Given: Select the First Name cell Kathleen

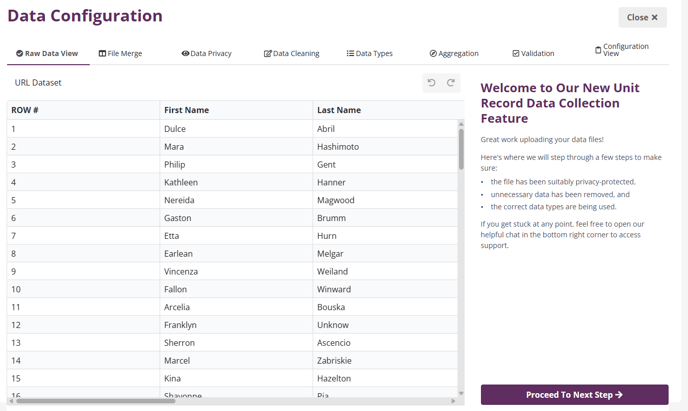Looking at the screenshot, I should tap(187, 182).
